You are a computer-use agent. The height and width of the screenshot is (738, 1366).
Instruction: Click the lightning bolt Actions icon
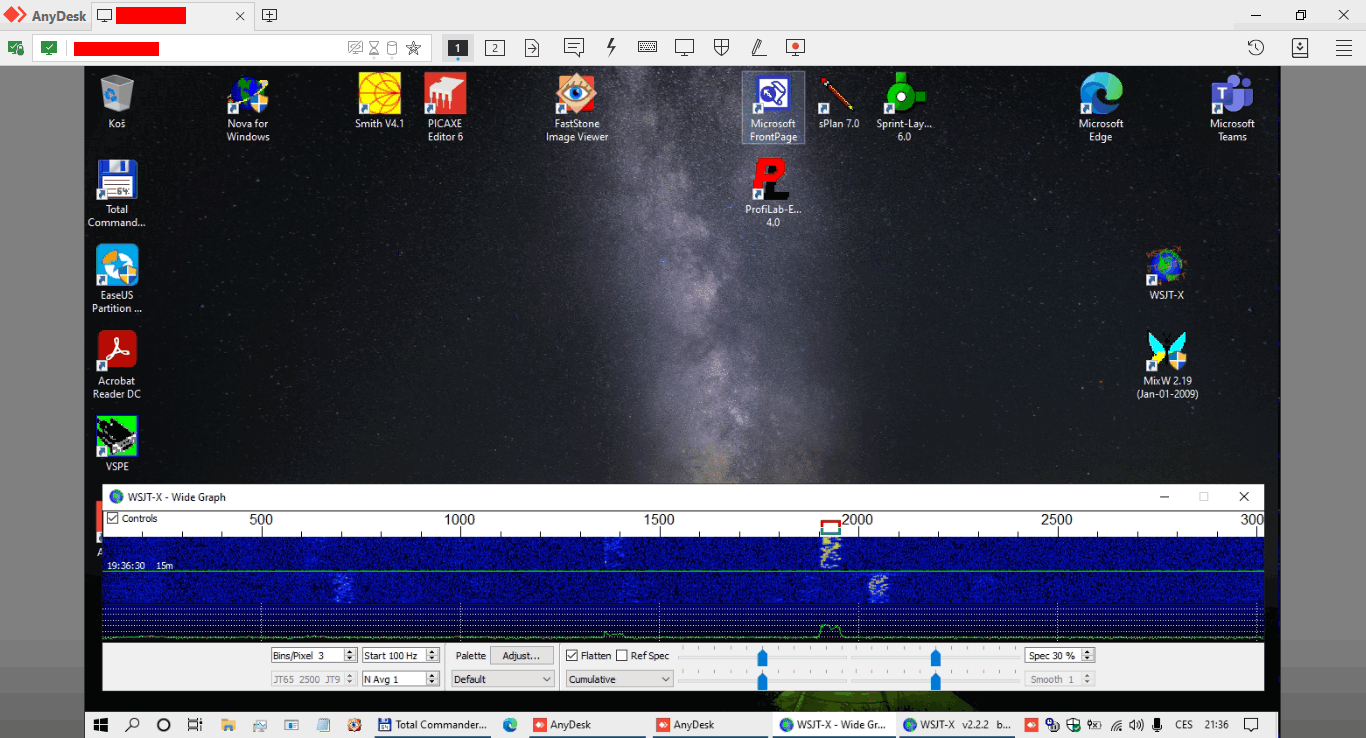coord(611,47)
